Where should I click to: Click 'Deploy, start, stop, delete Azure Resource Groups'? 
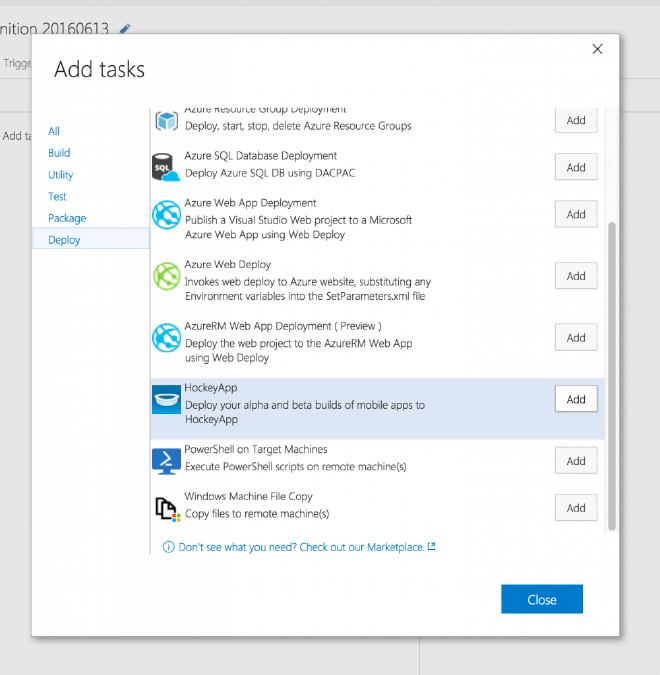(298, 126)
